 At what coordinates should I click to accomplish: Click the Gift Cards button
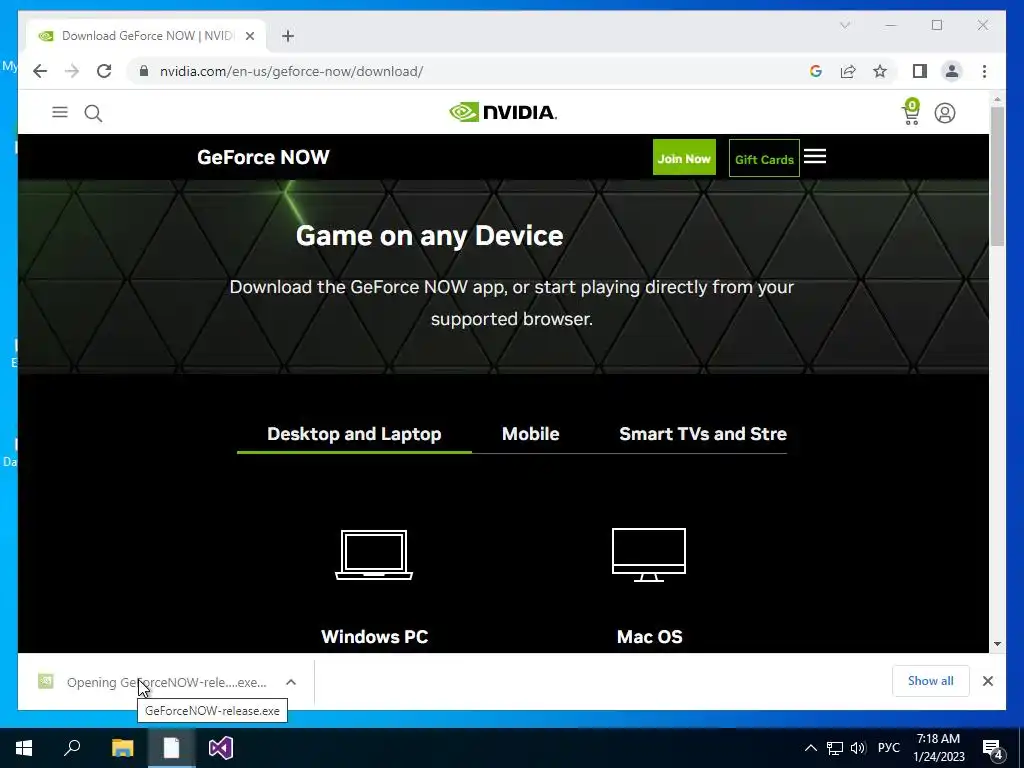(x=764, y=158)
